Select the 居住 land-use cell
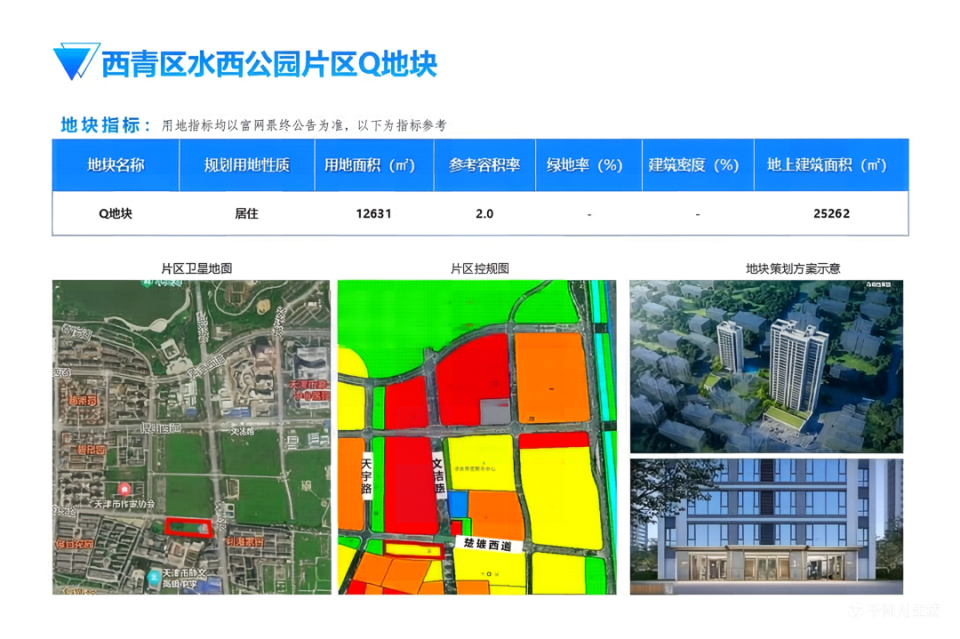 coord(247,214)
